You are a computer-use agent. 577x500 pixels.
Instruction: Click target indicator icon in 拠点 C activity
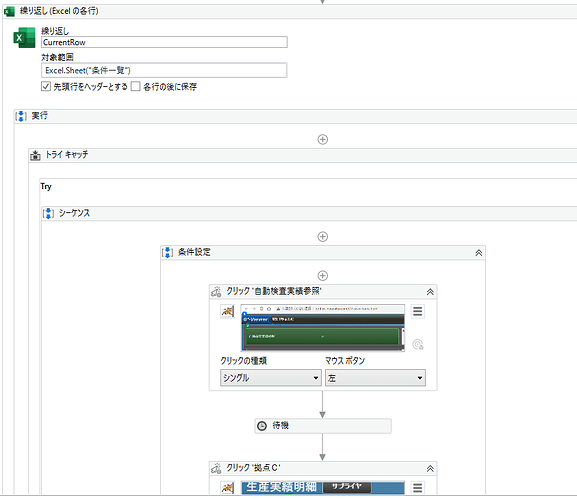point(227,488)
